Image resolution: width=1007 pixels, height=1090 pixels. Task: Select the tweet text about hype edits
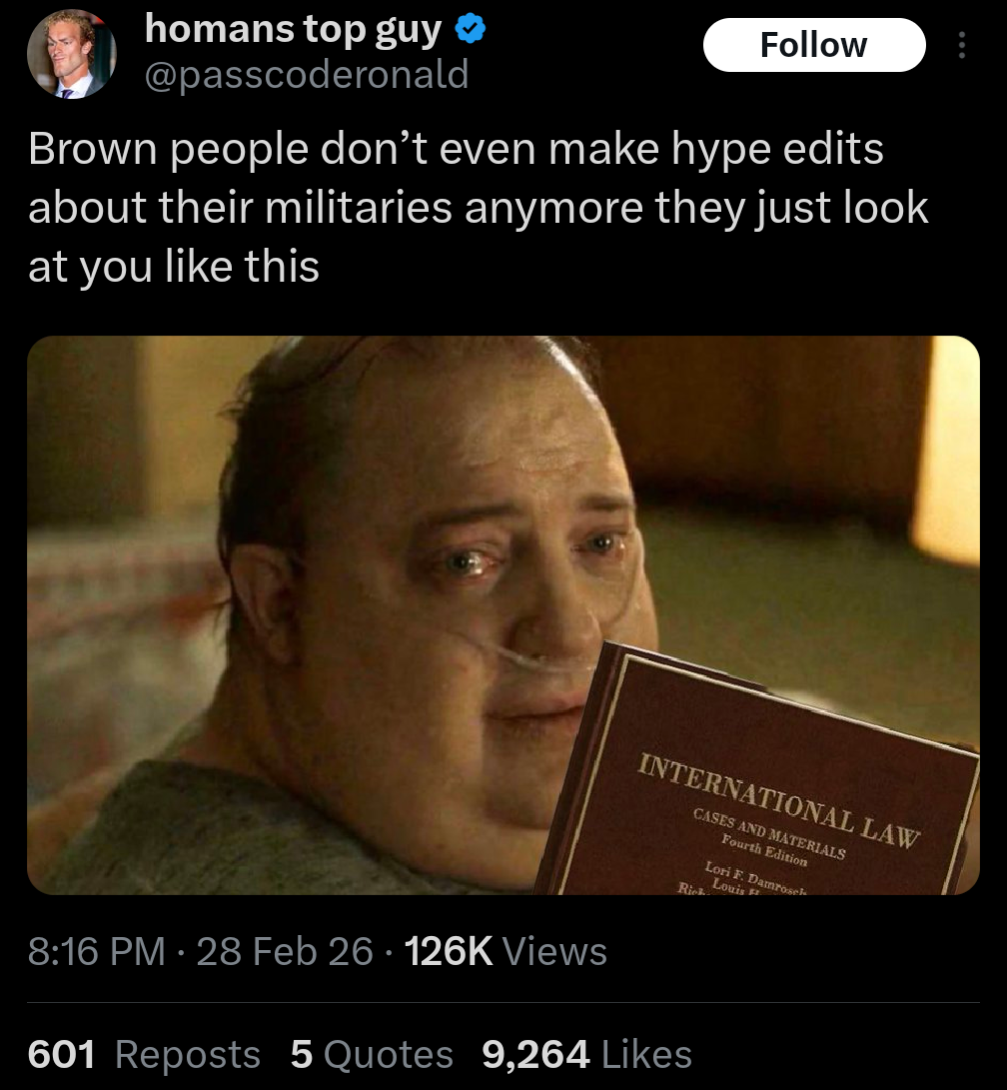[477, 207]
